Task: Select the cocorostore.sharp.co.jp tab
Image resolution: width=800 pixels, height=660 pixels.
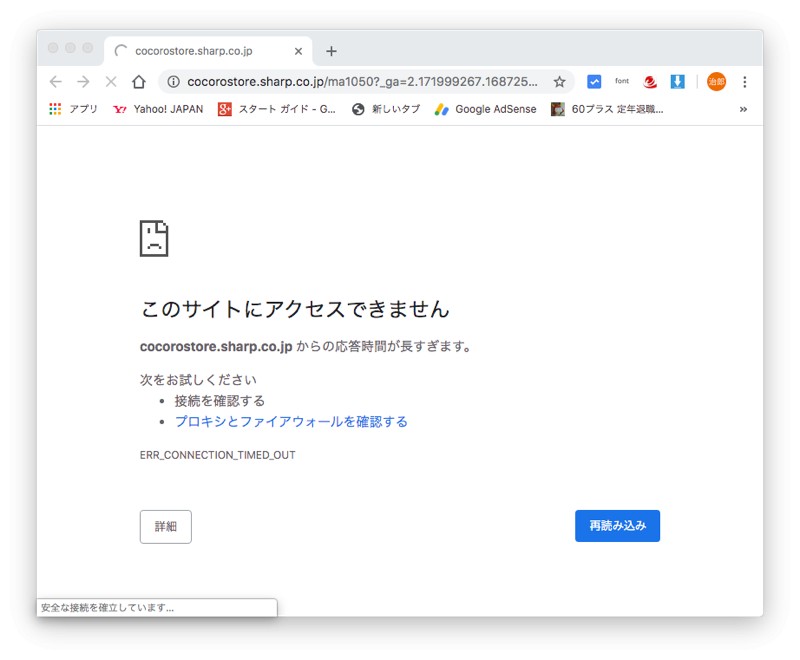Action: (x=195, y=51)
